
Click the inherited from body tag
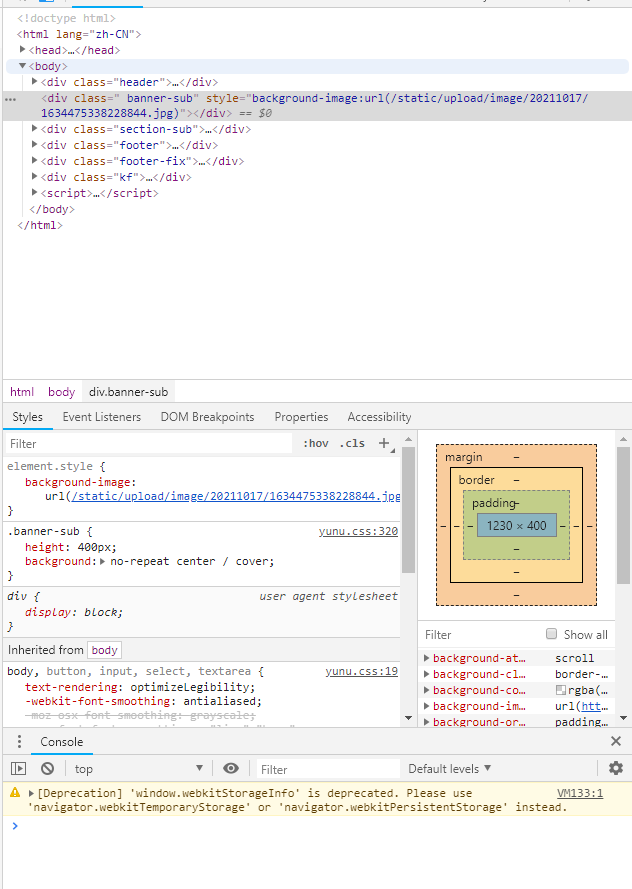tap(104, 650)
